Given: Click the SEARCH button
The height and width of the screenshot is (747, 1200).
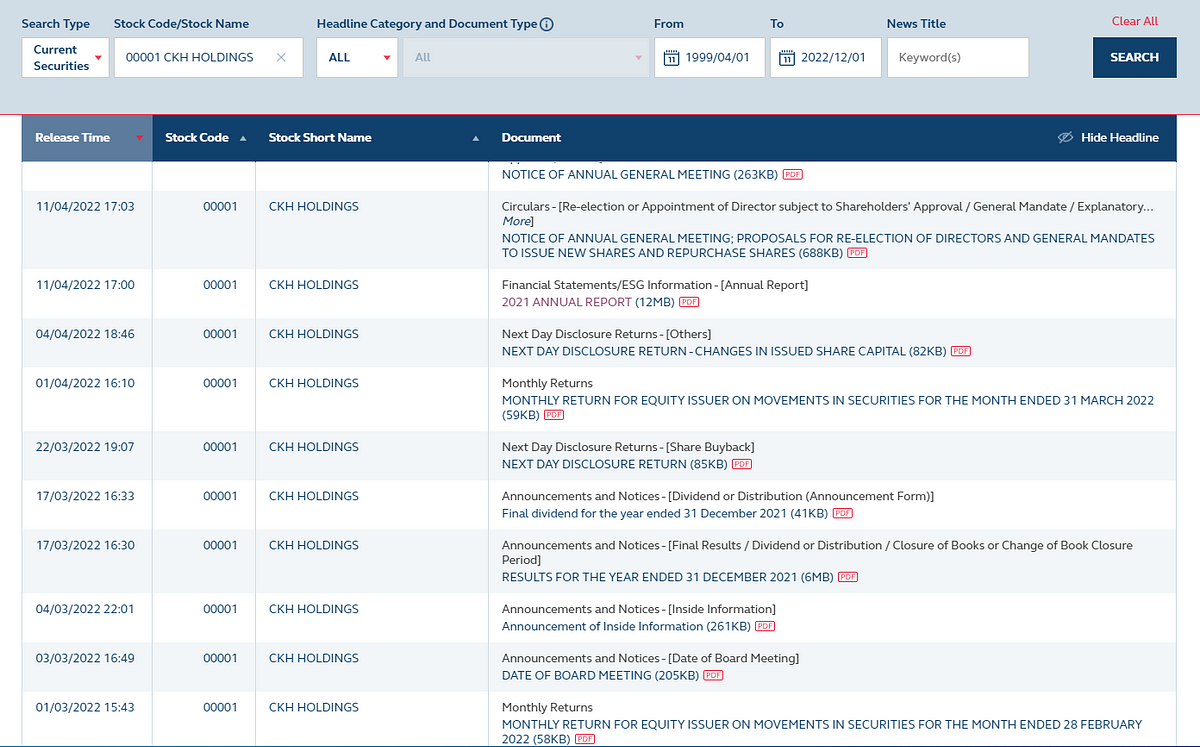Looking at the screenshot, I should [1134, 58].
